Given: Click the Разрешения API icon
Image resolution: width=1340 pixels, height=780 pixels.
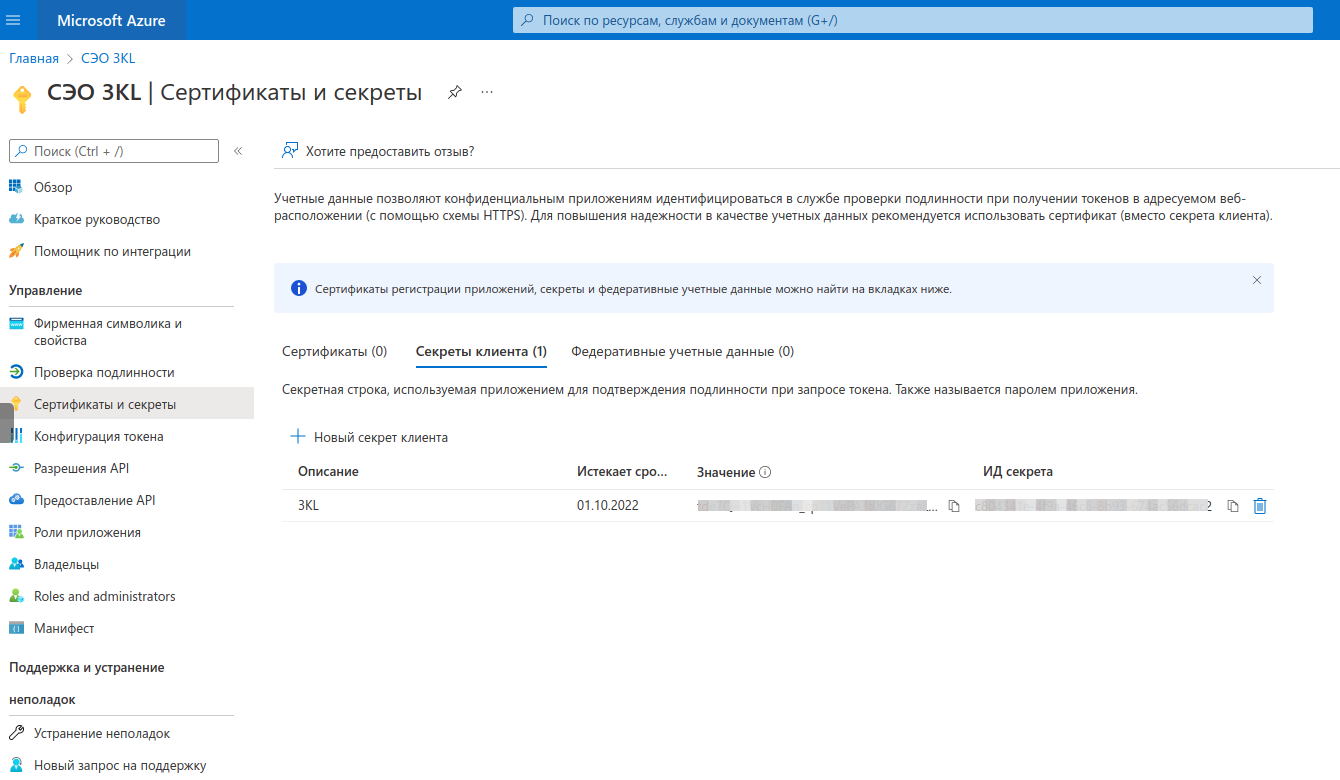Looking at the screenshot, I should coord(16,468).
